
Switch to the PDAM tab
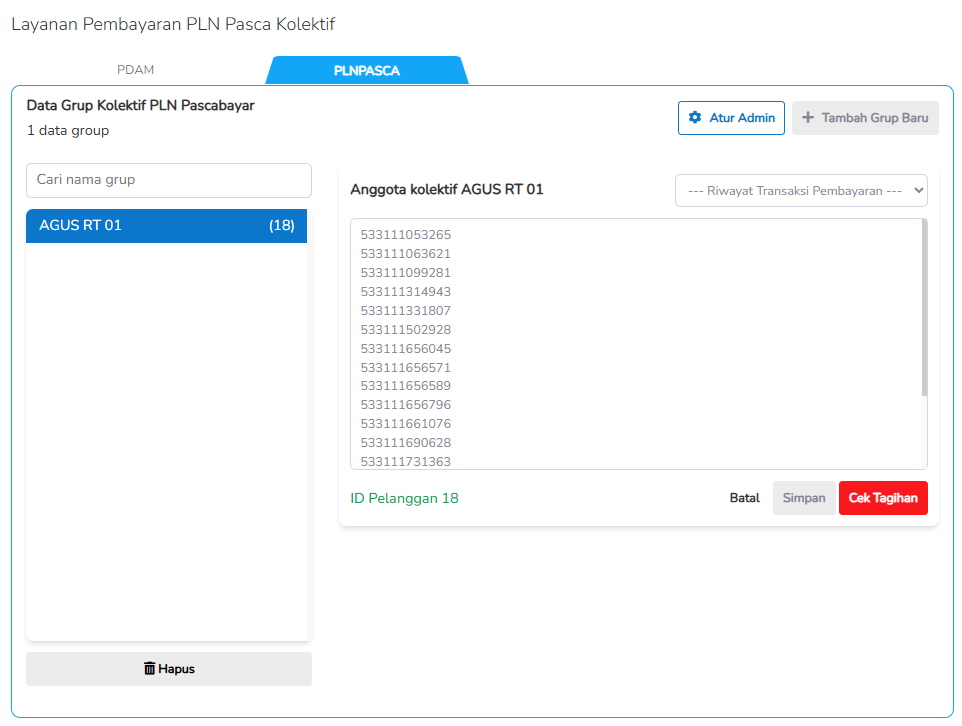click(x=135, y=70)
